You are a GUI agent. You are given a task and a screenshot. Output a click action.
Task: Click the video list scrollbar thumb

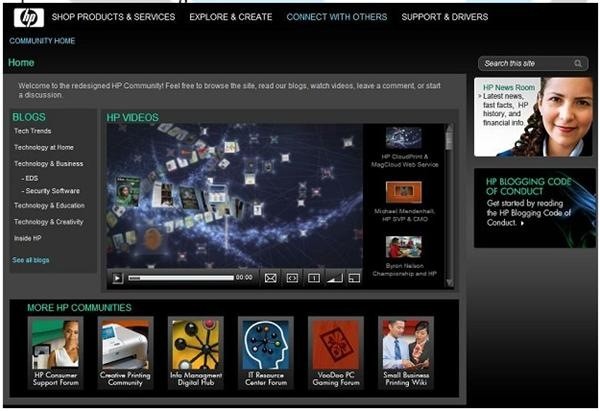coord(450,138)
